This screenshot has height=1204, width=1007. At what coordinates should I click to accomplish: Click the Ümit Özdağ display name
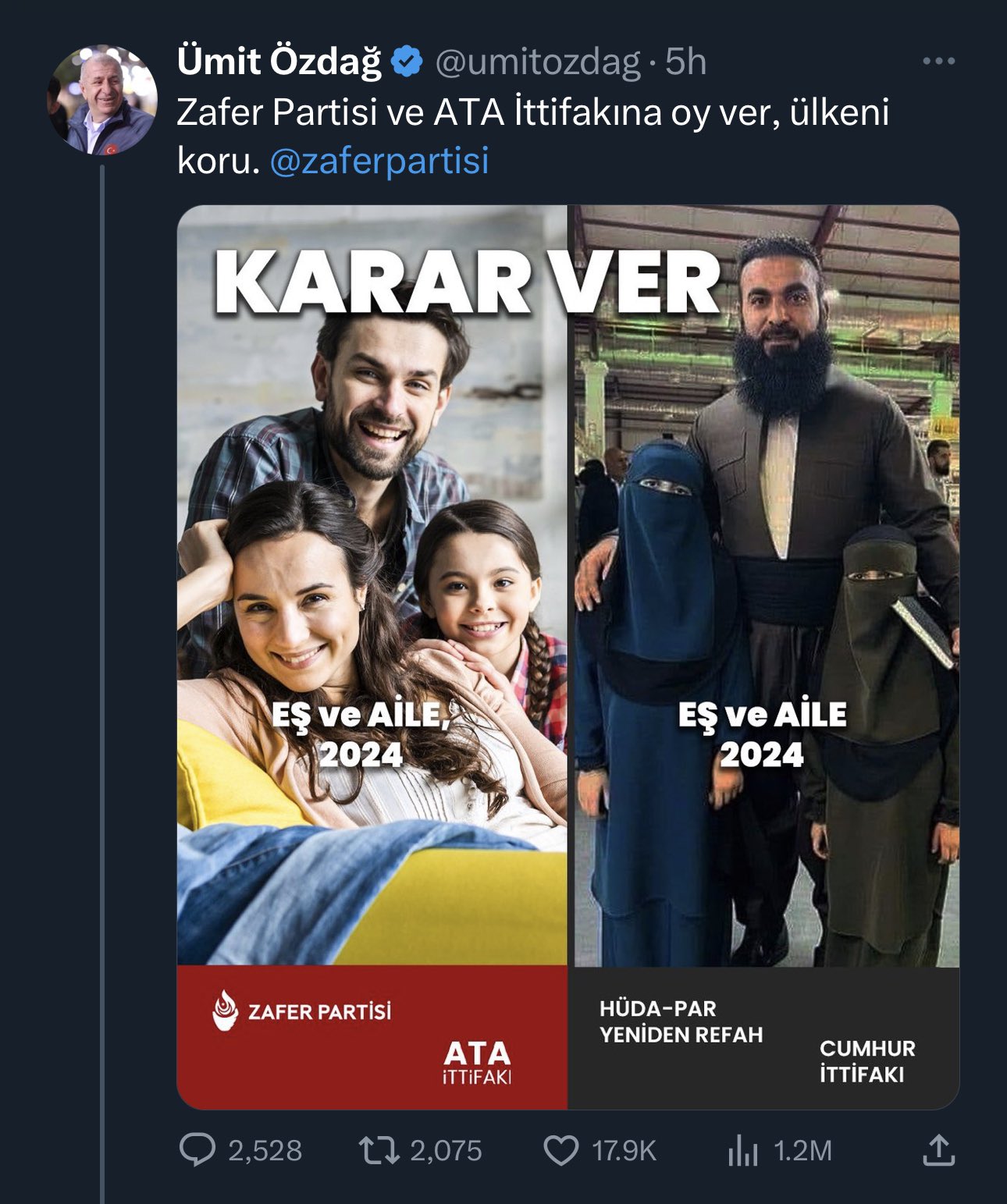(279, 62)
